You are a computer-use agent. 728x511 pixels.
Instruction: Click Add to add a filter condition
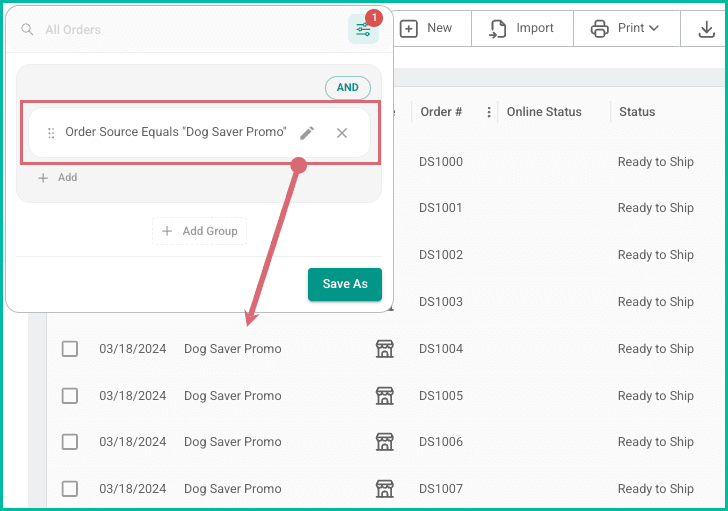tap(58, 178)
